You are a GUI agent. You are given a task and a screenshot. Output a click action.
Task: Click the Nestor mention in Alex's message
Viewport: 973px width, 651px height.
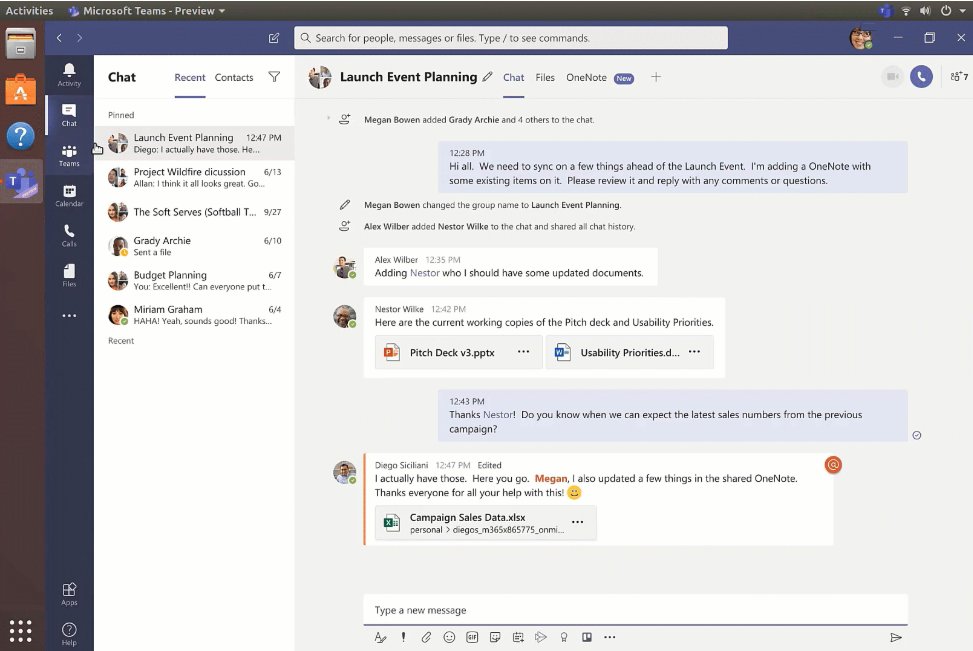(425, 273)
